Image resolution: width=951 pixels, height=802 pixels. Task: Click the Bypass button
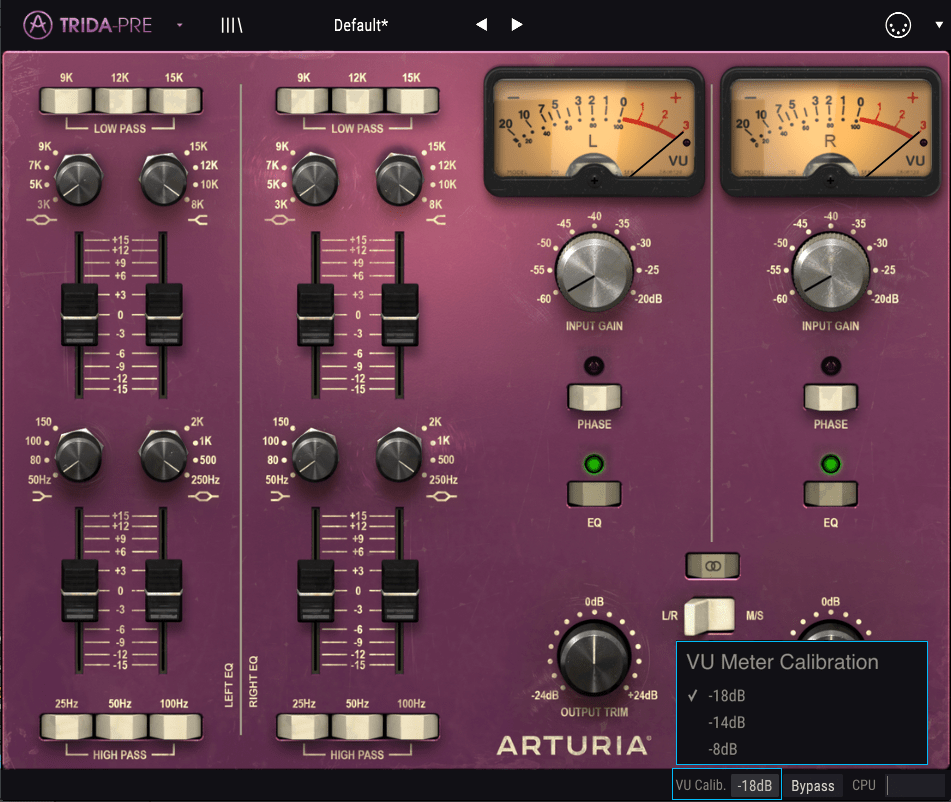[813, 786]
